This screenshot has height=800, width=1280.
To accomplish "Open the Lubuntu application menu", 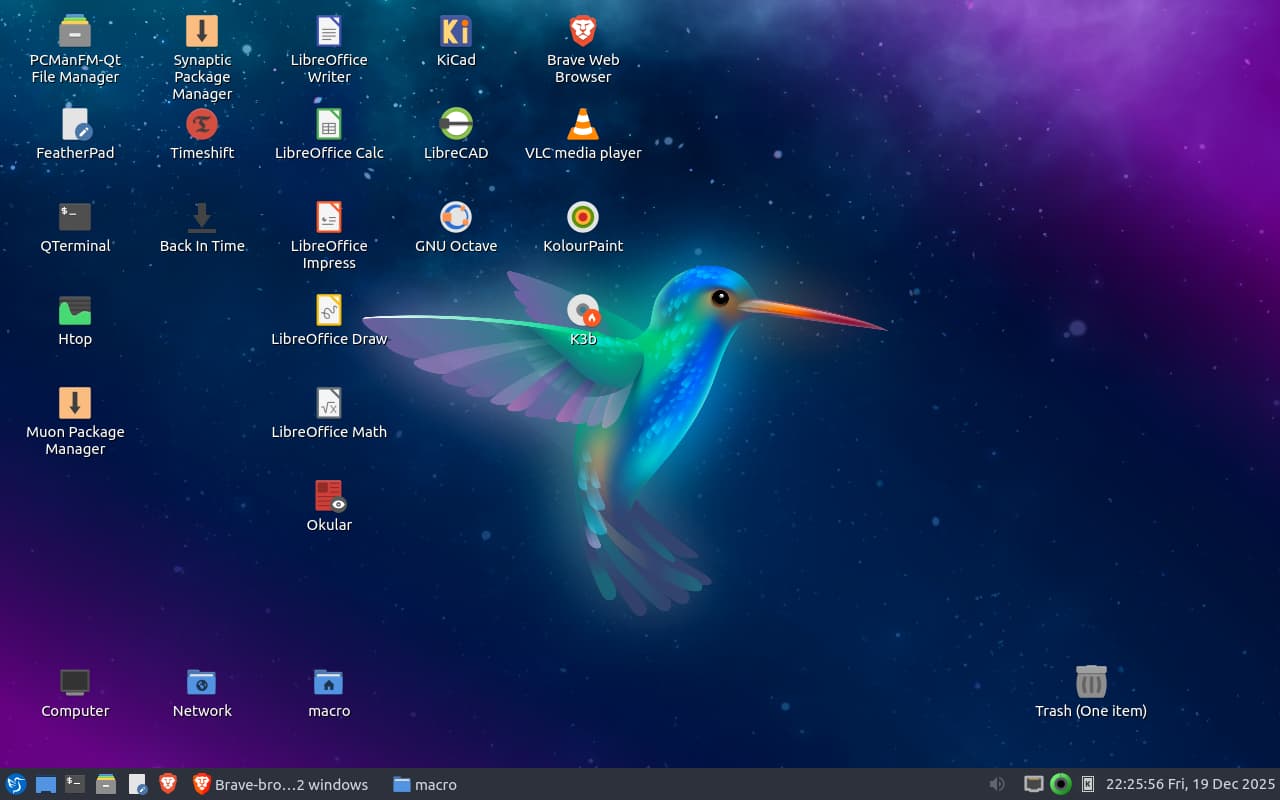I will point(15,784).
